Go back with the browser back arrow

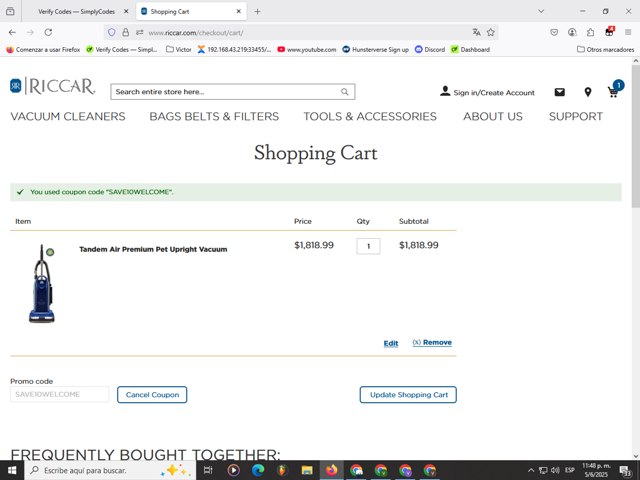(12, 32)
